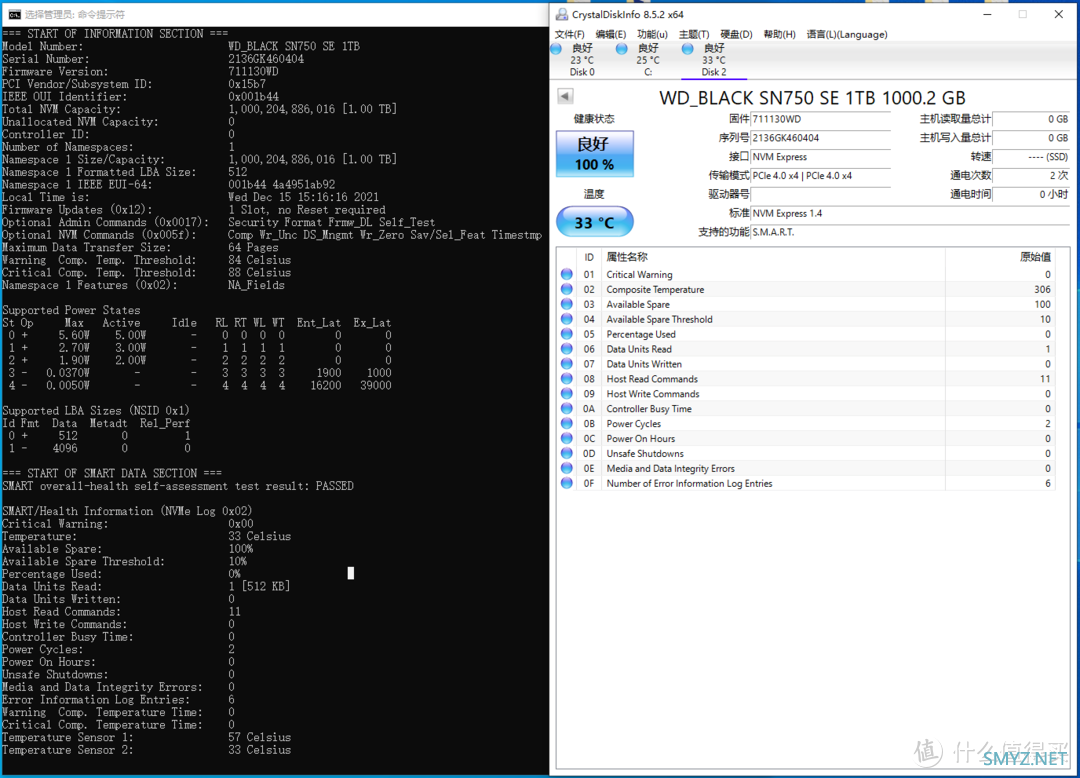Screen dimensions: 1080x778
Task: Click the status orb for Available Spare Threshold
Action: (566, 319)
